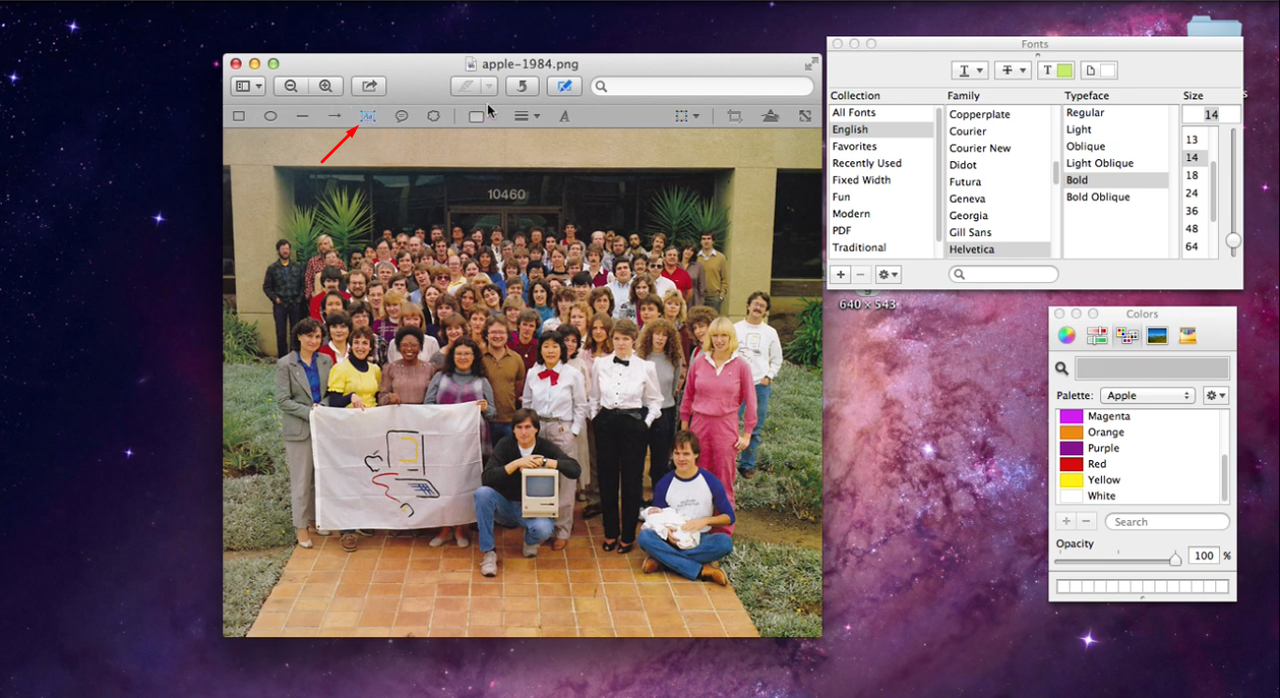Open the selection tool dropdown

687,116
